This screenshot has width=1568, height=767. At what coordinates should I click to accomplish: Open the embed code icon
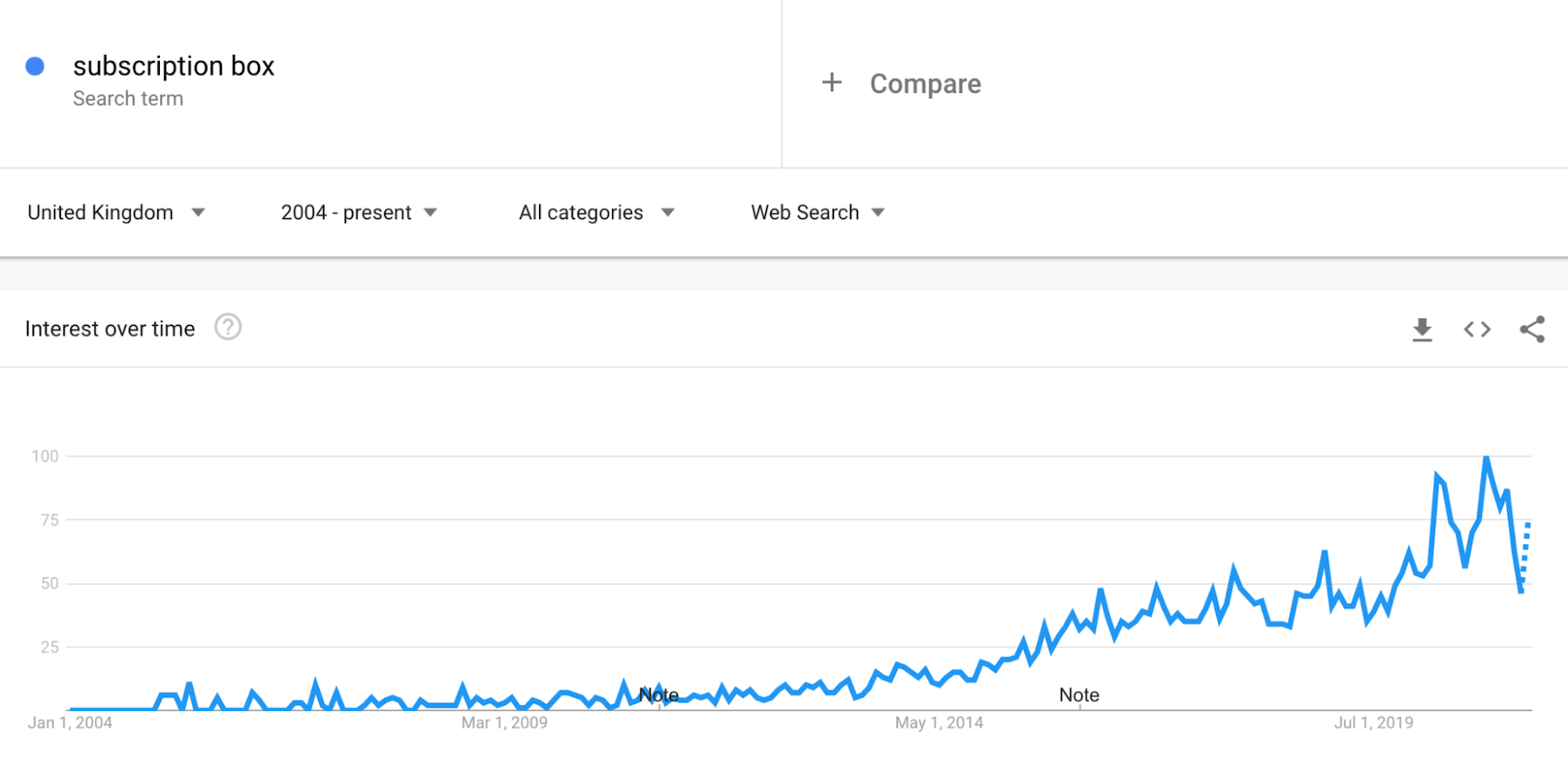tap(1477, 329)
